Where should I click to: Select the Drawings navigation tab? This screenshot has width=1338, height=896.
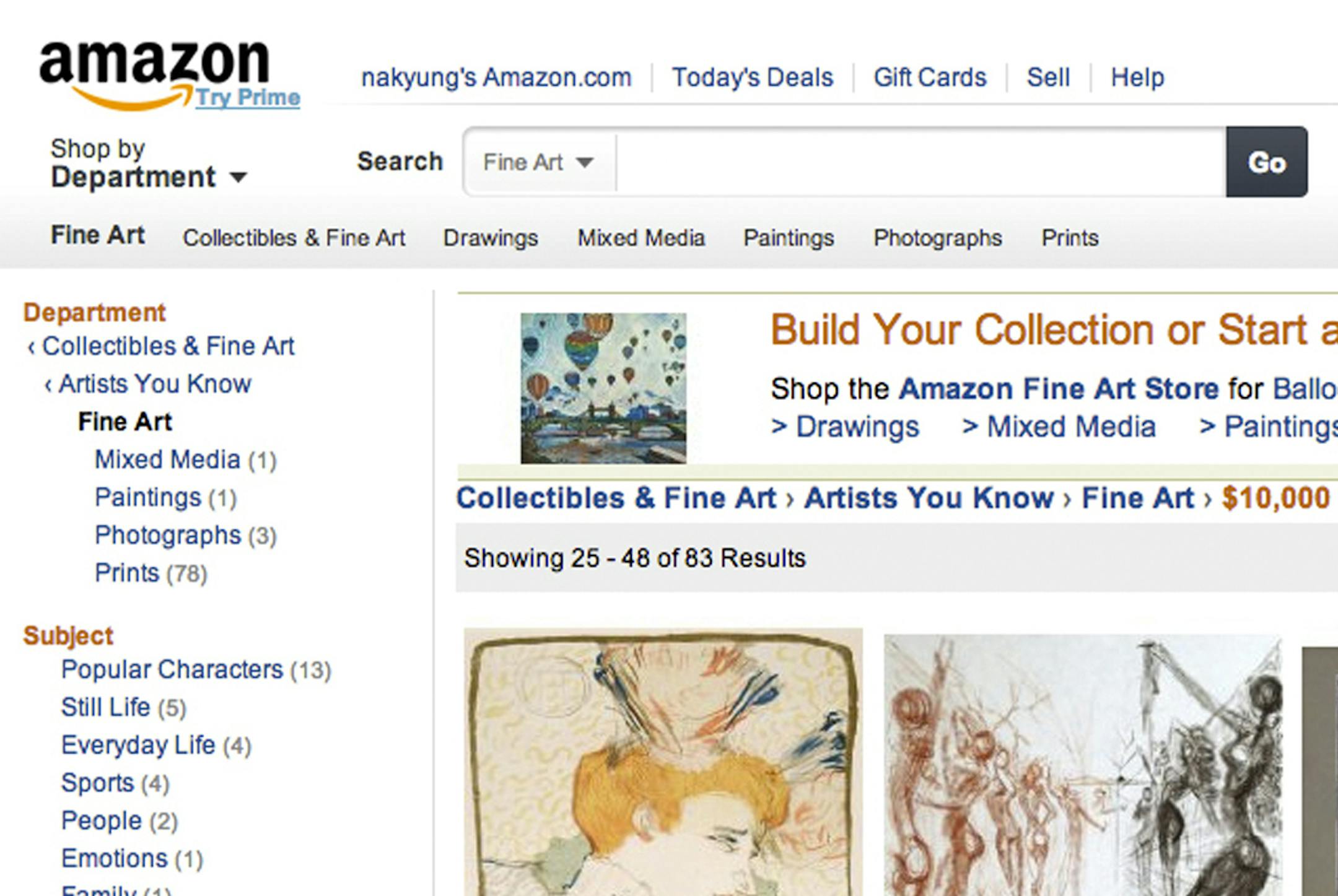490,237
